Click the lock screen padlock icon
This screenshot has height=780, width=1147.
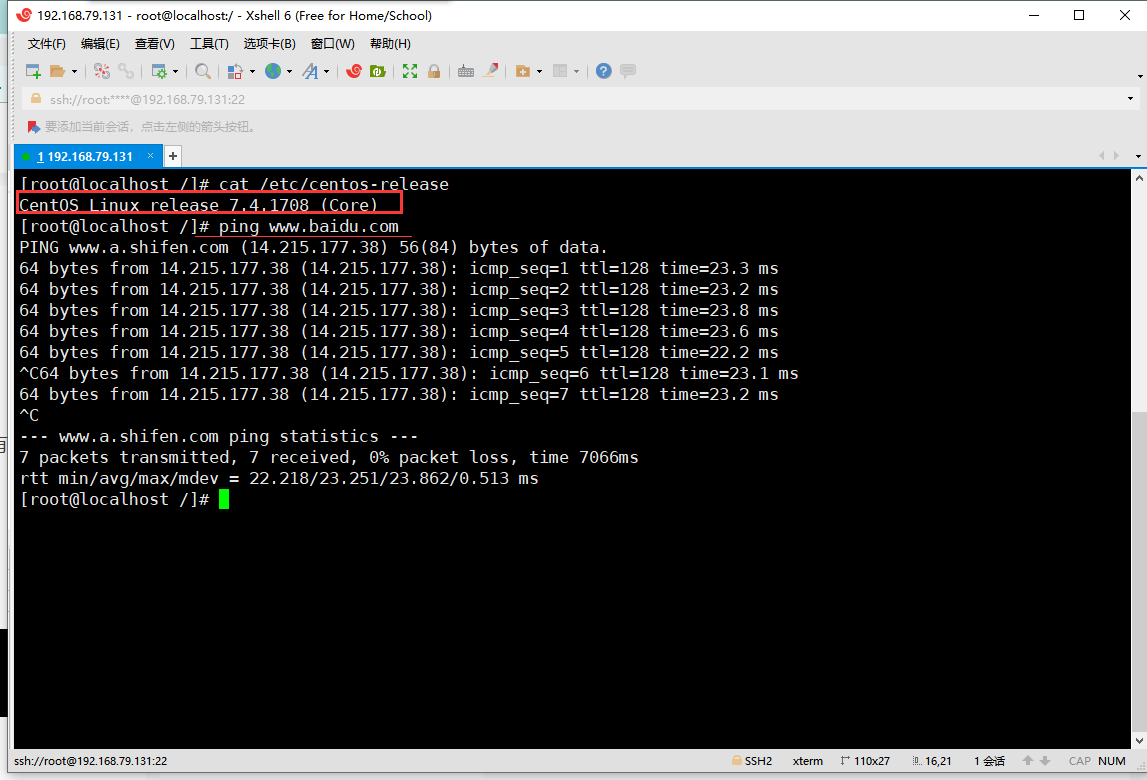434,71
